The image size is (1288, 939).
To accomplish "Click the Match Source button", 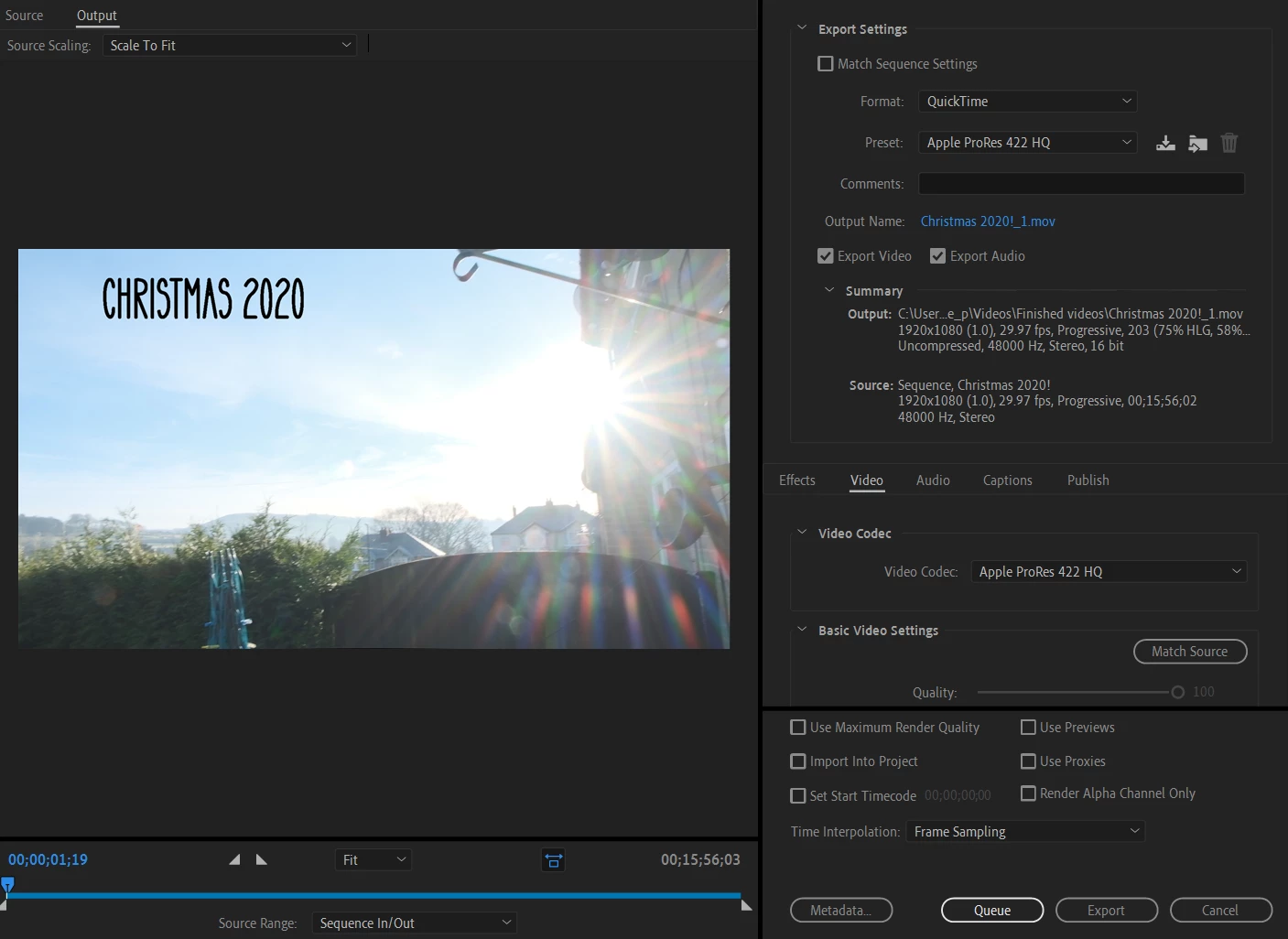I will point(1190,652).
